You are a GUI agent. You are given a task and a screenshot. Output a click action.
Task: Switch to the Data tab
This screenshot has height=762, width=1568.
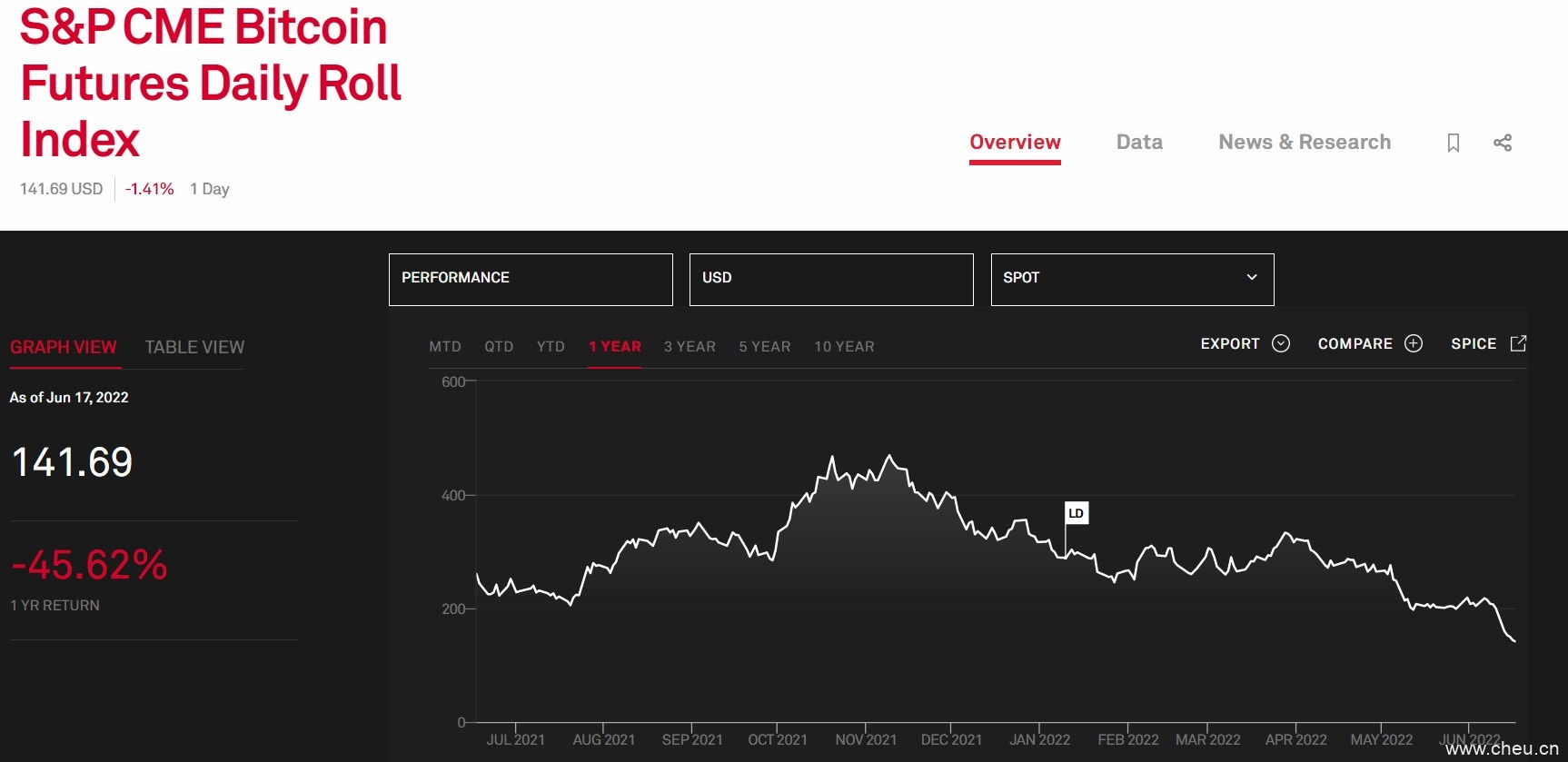(x=1139, y=143)
